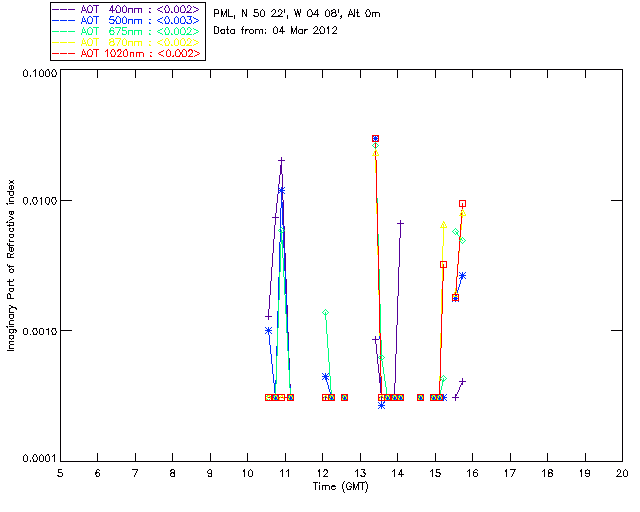Click the yellow triangle marker near 15 GMT
This screenshot has height=512, width=640.
tap(444, 225)
